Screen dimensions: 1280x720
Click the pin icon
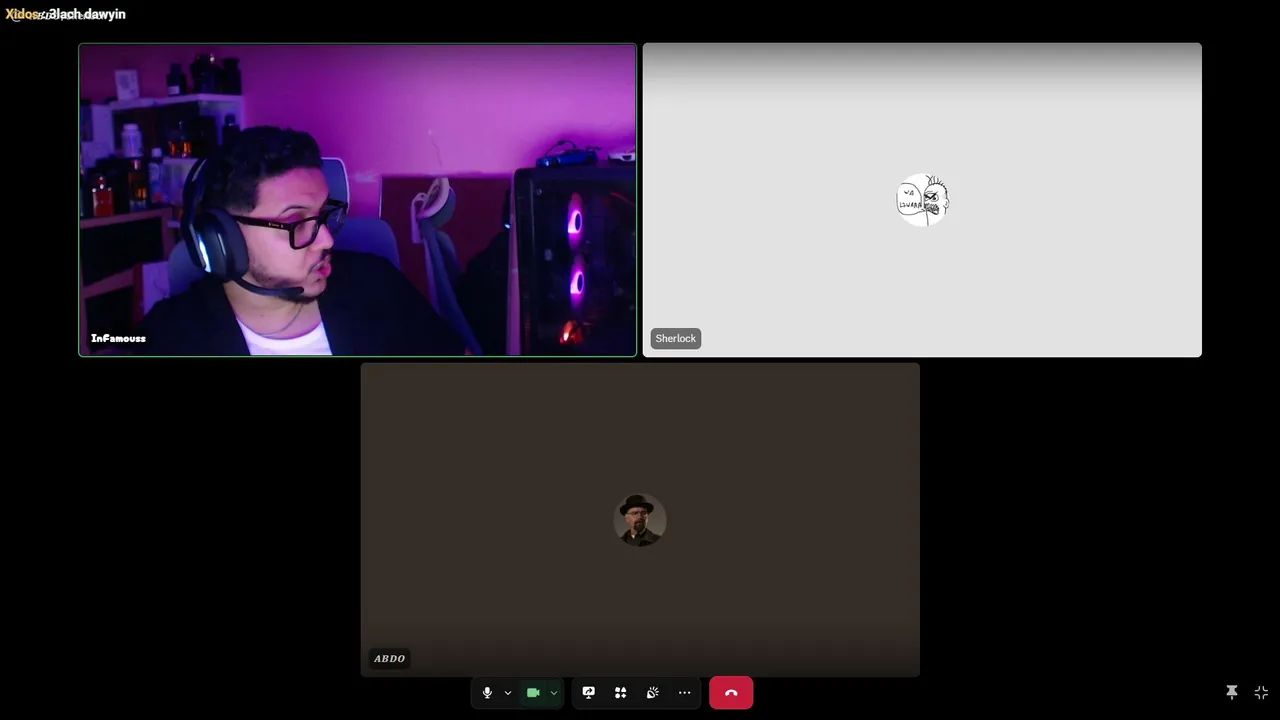tap(1232, 692)
